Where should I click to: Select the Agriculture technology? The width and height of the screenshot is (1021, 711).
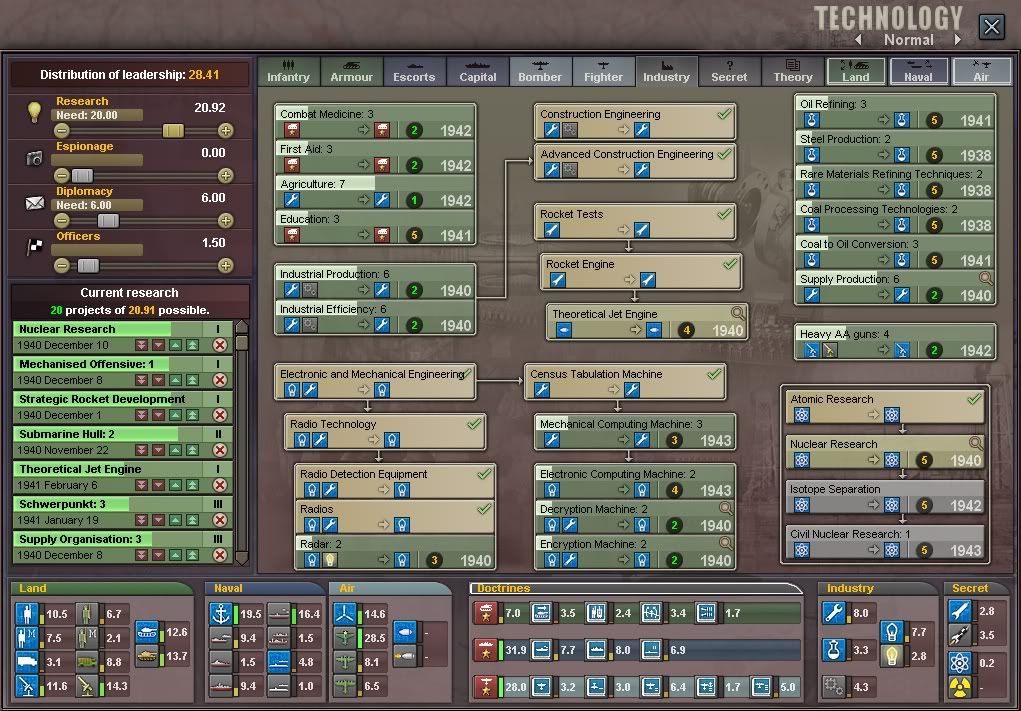tap(375, 192)
